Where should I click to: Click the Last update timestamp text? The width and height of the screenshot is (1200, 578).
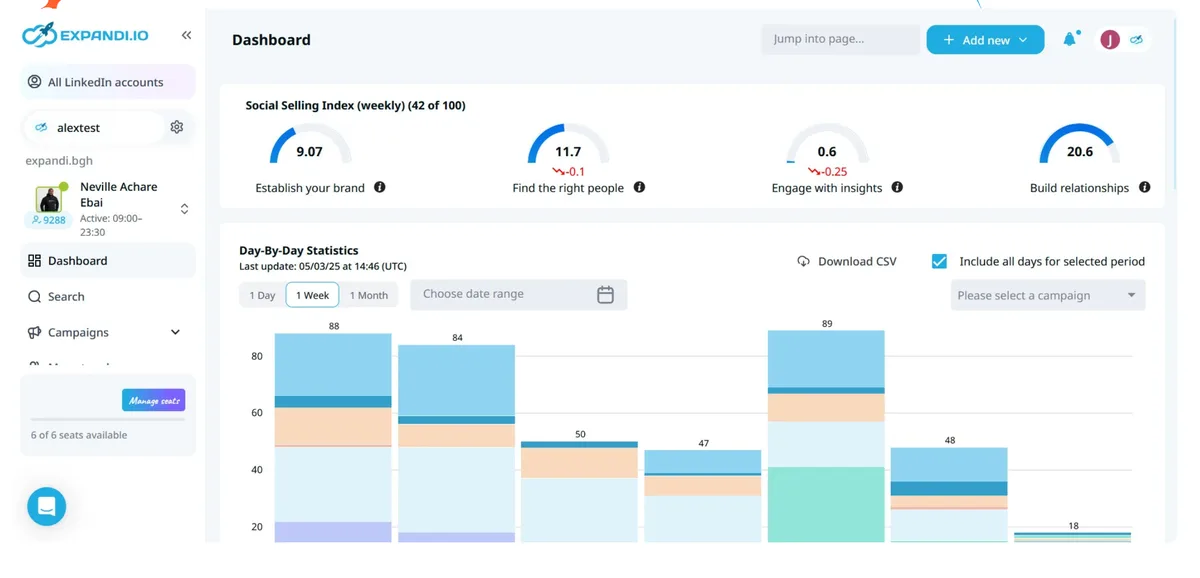tap(323, 266)
